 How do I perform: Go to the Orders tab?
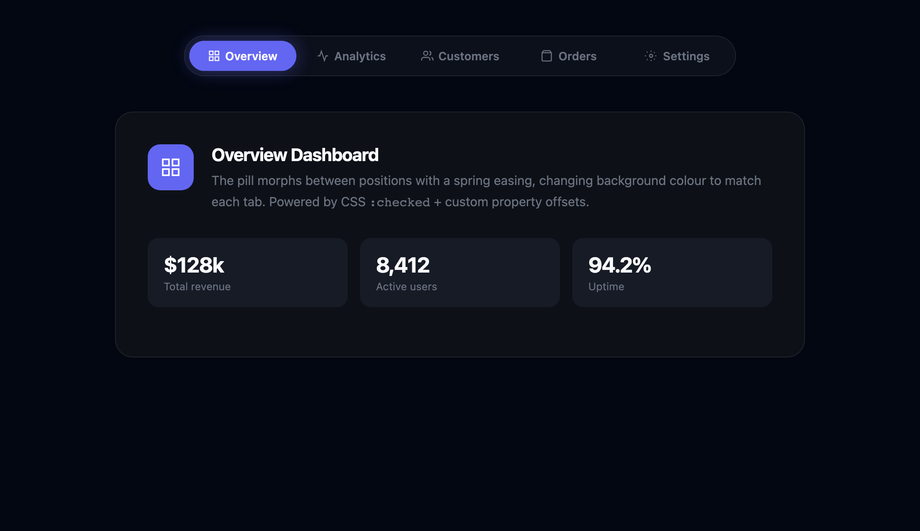569,56
